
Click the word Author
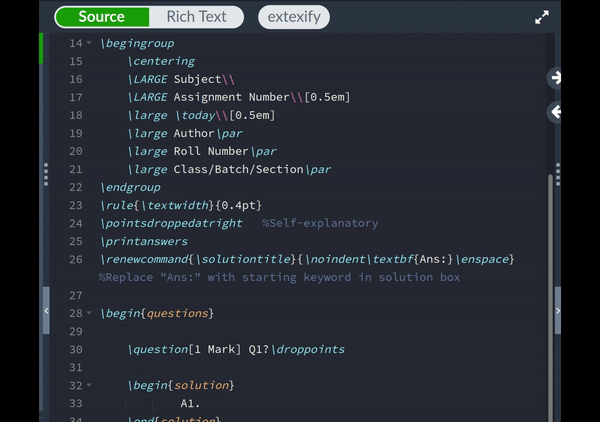pyautogui.click(x=194, y=133)
